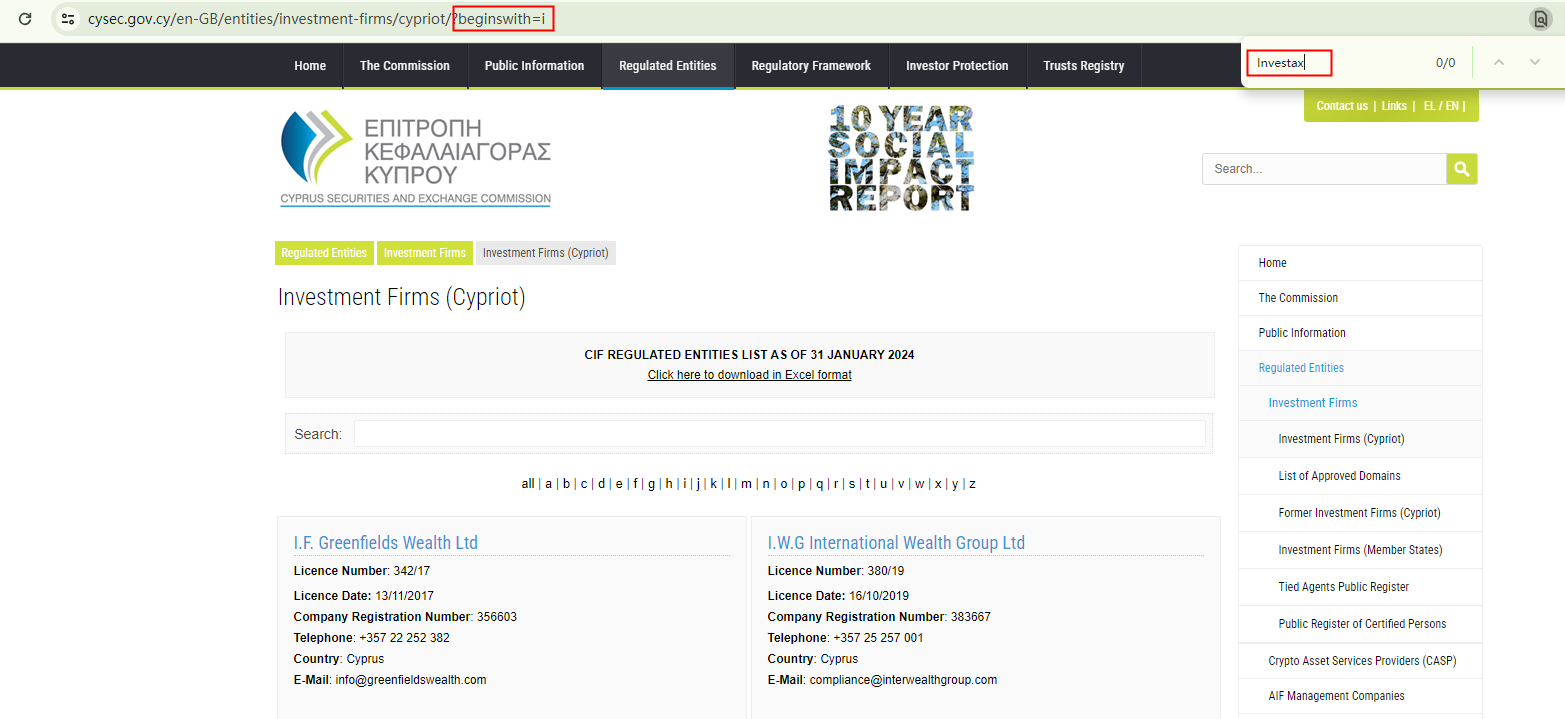Click email compliance@interwealthgroup.com
The image size is (1565, 719).
tap(904, 680)
